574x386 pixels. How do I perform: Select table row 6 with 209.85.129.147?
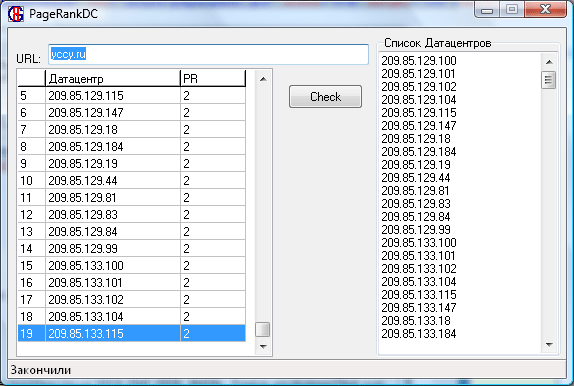pos(132,112)
